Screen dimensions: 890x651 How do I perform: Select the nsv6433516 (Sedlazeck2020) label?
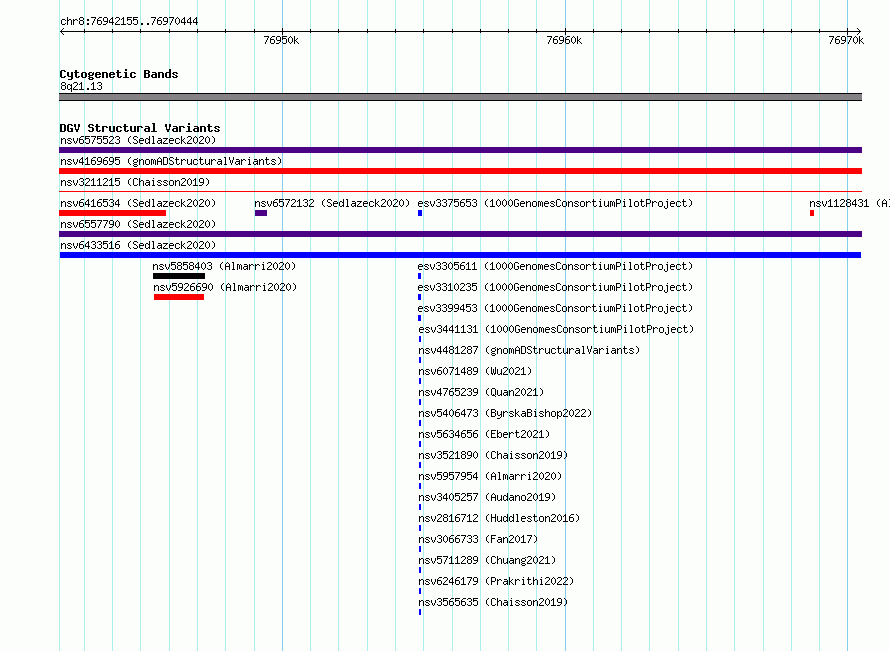tap(138, 245)
